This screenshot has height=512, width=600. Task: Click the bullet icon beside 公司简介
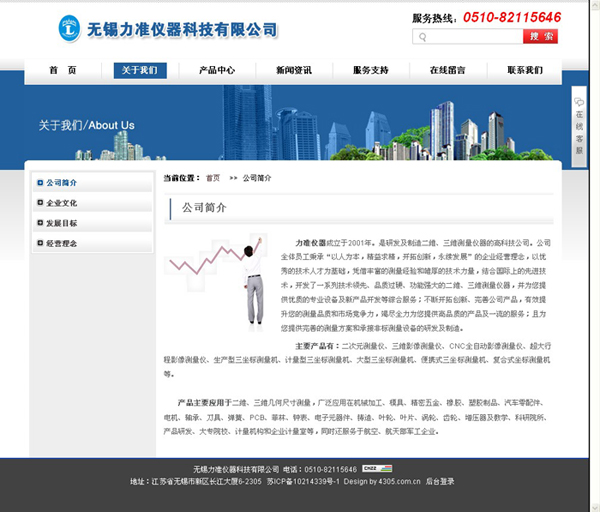tap(40, 183)
